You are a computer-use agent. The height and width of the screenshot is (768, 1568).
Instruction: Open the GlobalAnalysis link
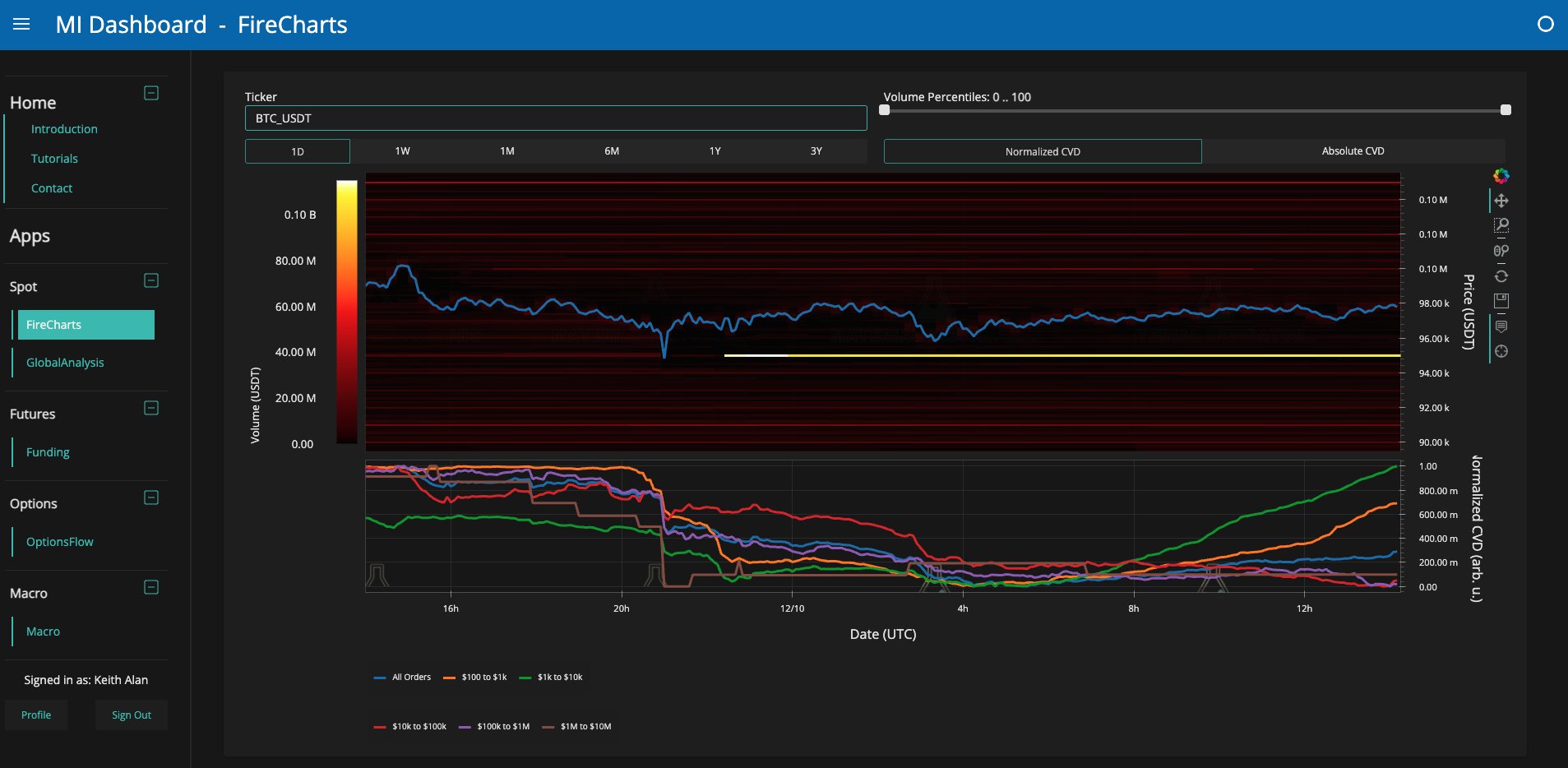[x=65, y=363]
